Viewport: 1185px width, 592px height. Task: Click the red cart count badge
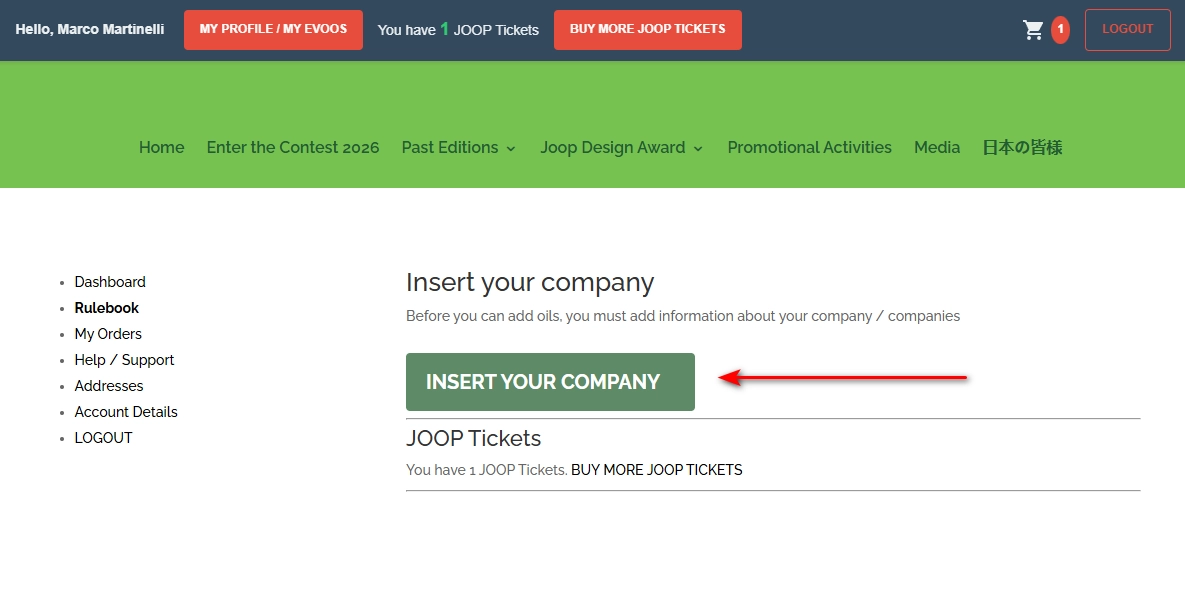click(1060, 30)
